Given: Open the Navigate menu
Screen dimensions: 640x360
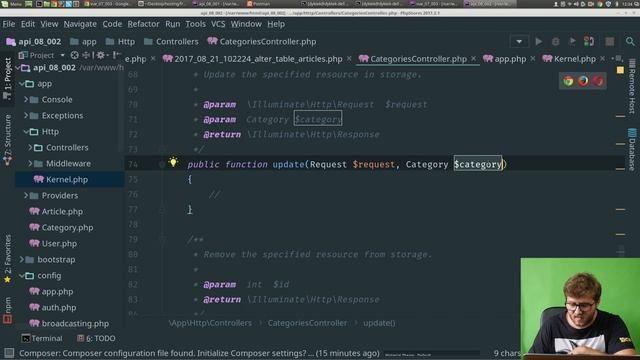Looking at the screenshot, I should pyautogui.click(x=80, y=24).
